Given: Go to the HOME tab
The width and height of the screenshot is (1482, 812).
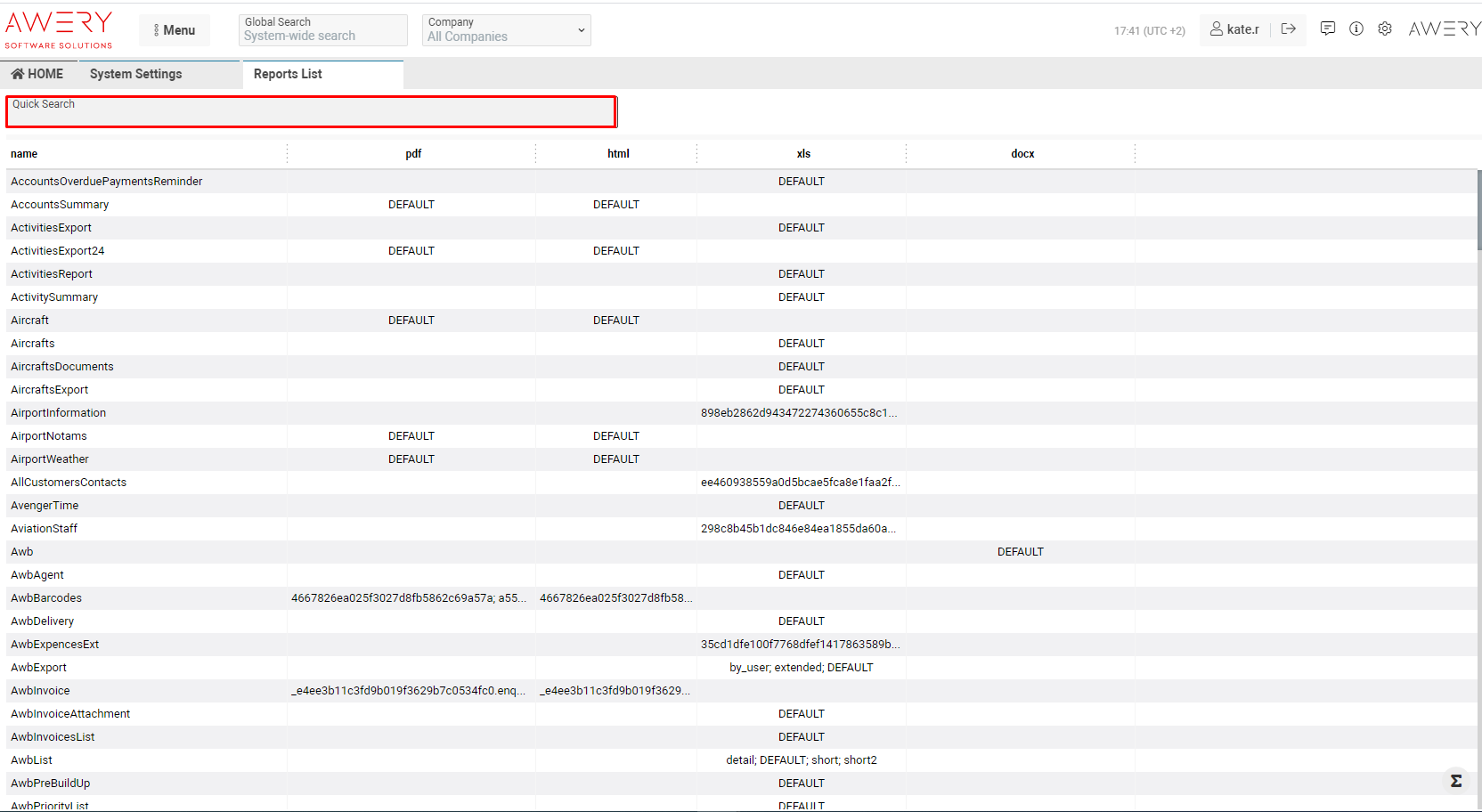Looking at the screenshot, I should coord(38,74).
